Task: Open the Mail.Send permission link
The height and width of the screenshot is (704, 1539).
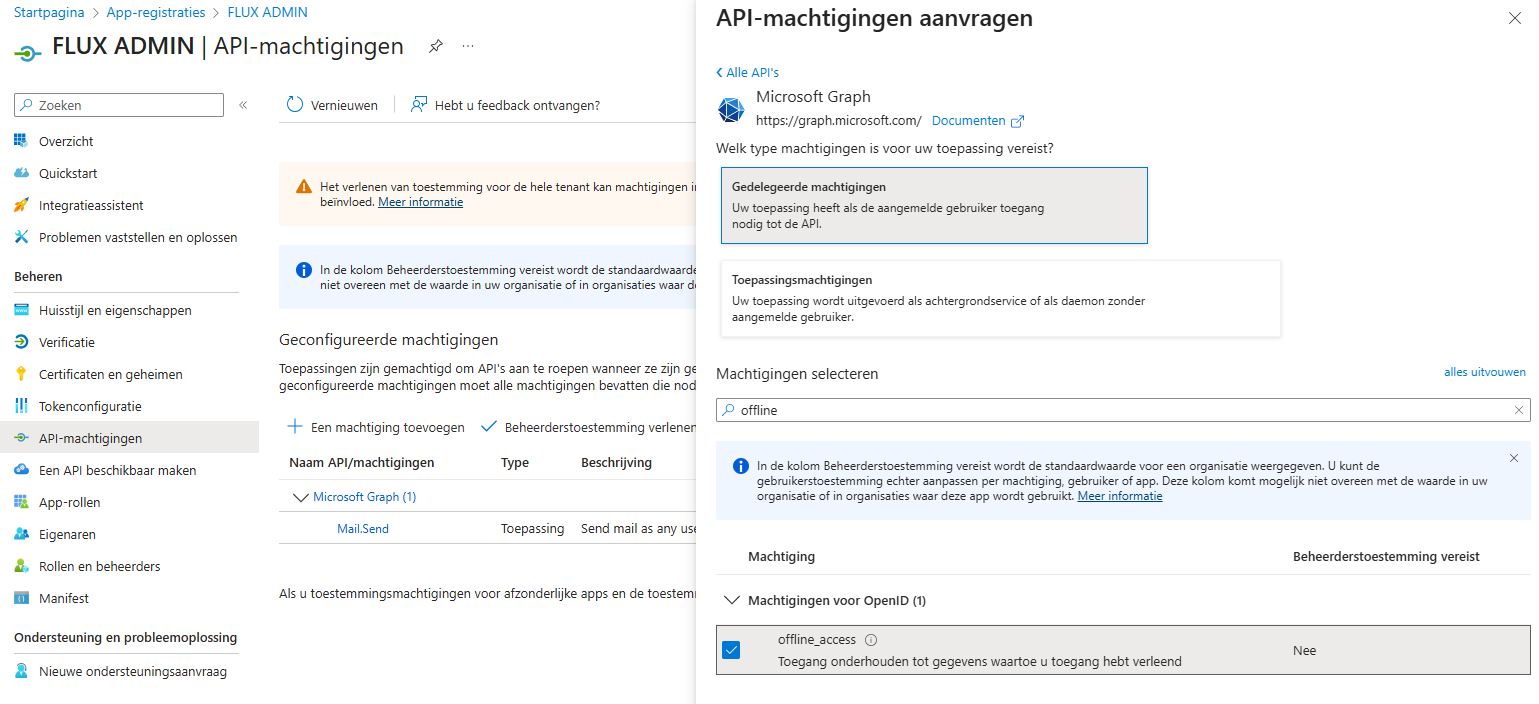Action: pos(363,528)
